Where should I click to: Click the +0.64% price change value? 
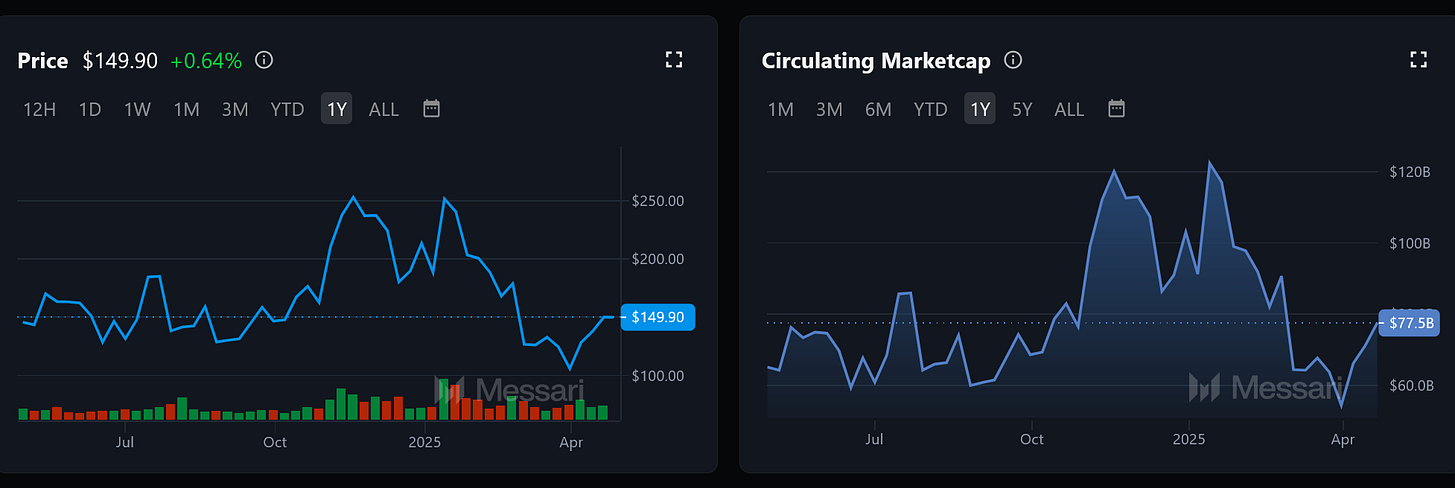pyautogui.click(x=206, y=61)
